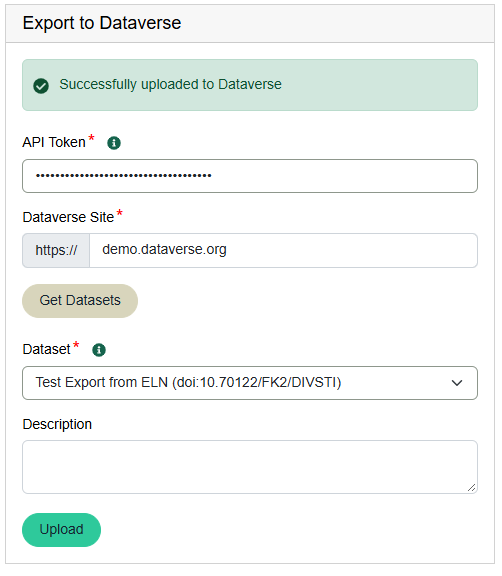This screenshot has height=576, width=502.
Task: Click the Get Datasets button
Action: point(80,301)
